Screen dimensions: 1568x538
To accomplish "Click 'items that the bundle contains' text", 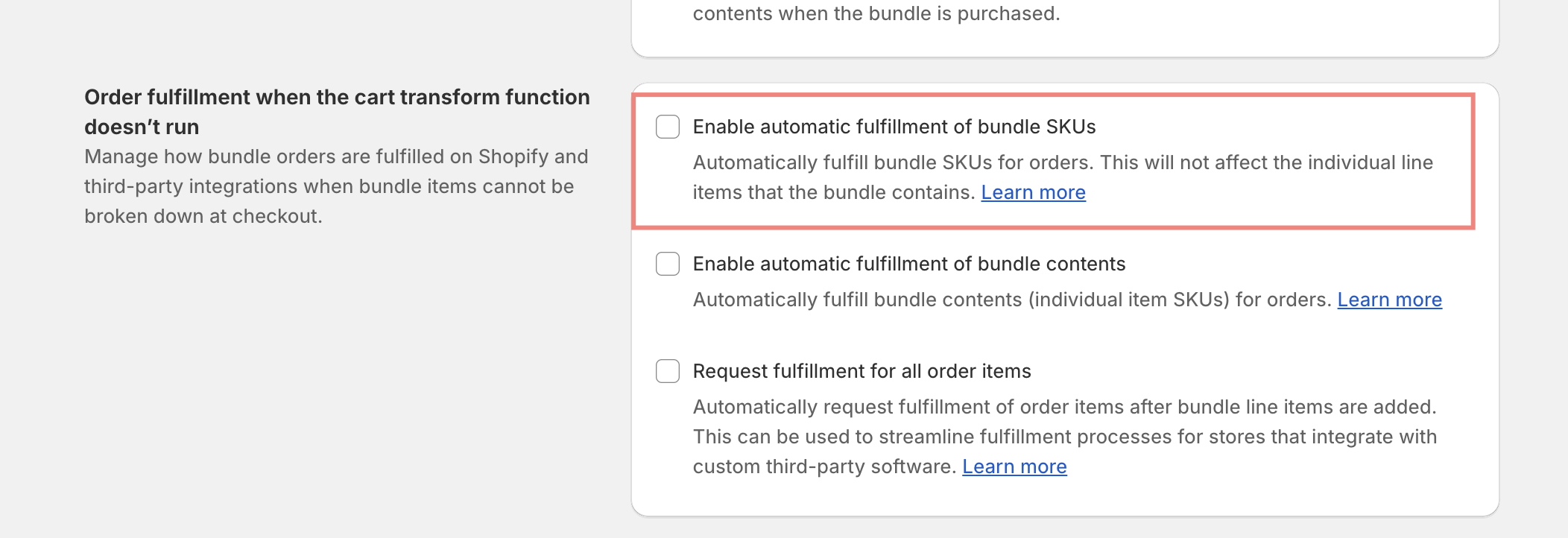I will (834, 192).
